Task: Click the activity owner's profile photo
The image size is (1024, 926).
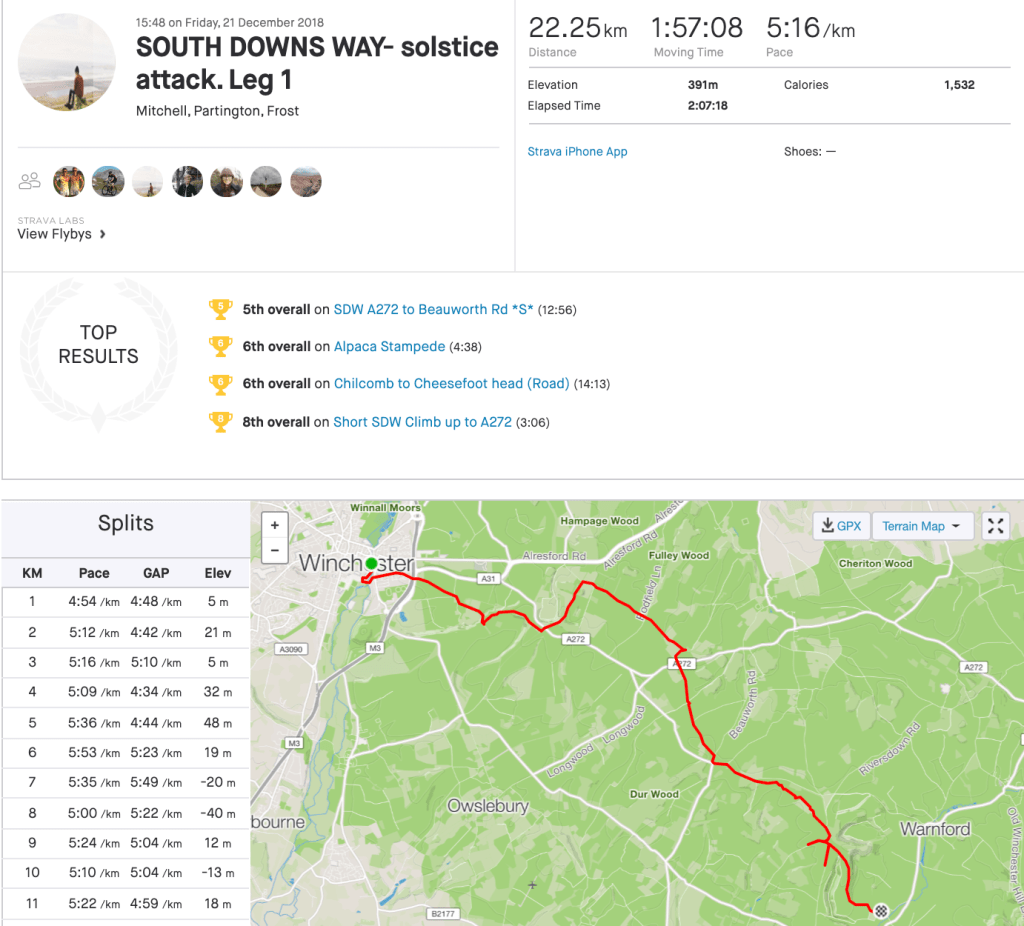Action: click(67, 62)
